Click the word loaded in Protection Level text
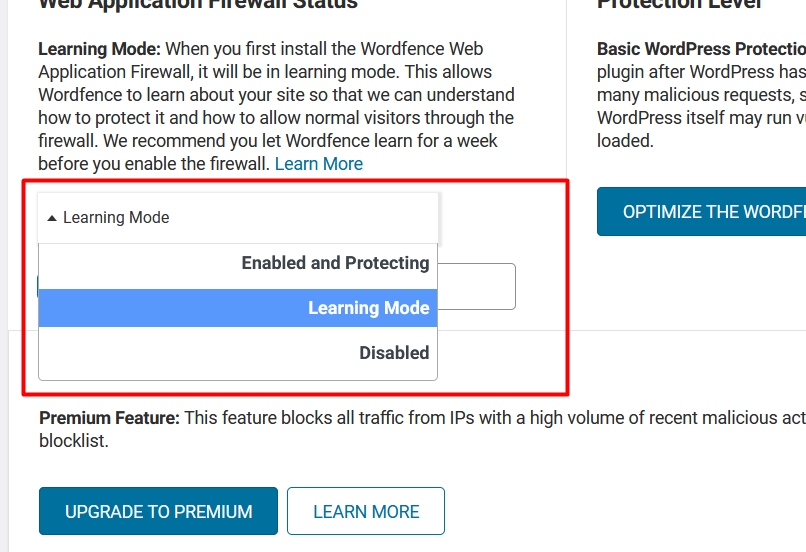 click(625, 141)
